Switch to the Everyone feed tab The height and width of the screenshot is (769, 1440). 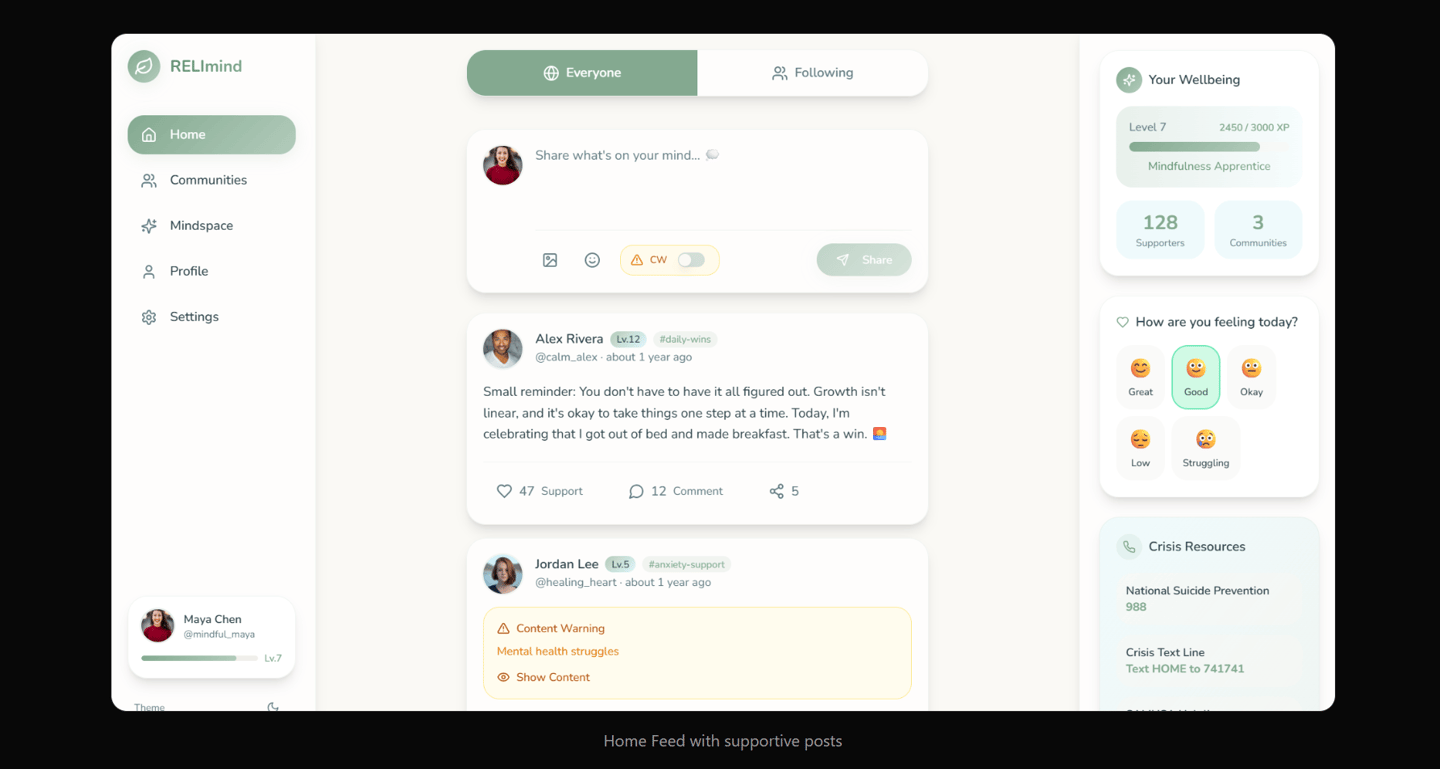pos(582,73)
